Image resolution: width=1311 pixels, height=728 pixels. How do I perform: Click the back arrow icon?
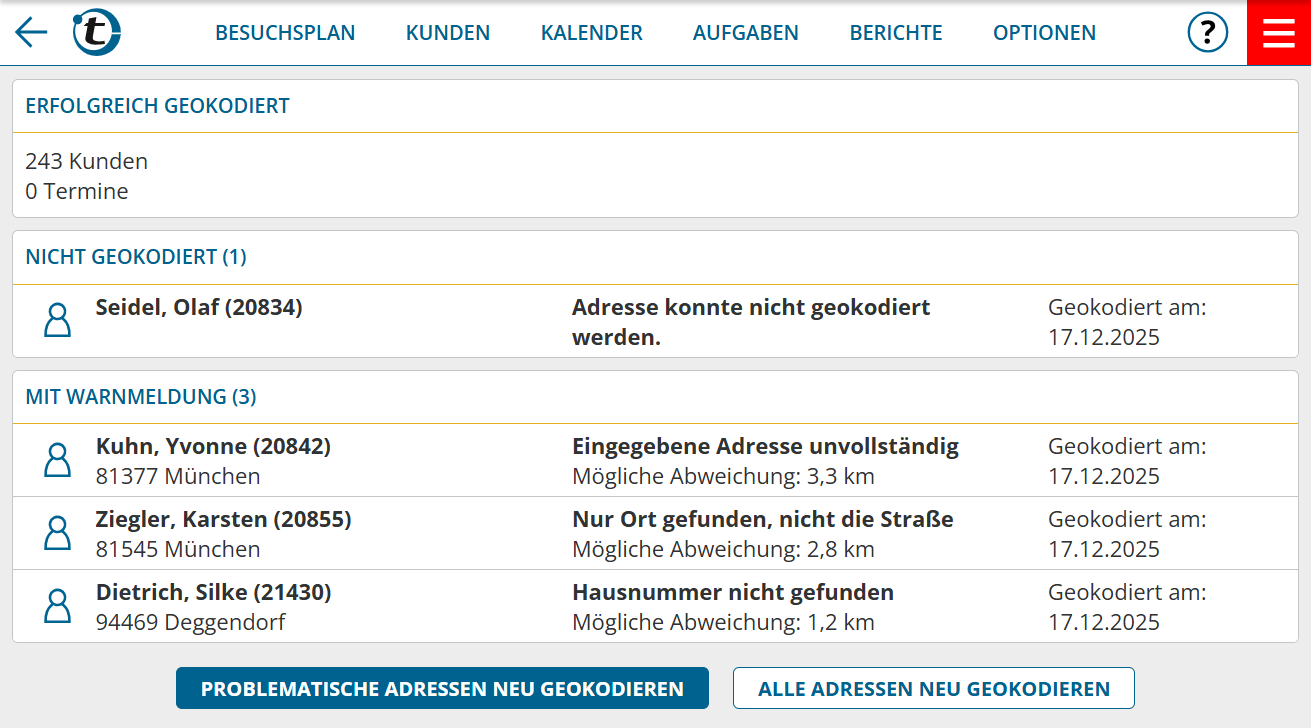(x=30, y=32)
